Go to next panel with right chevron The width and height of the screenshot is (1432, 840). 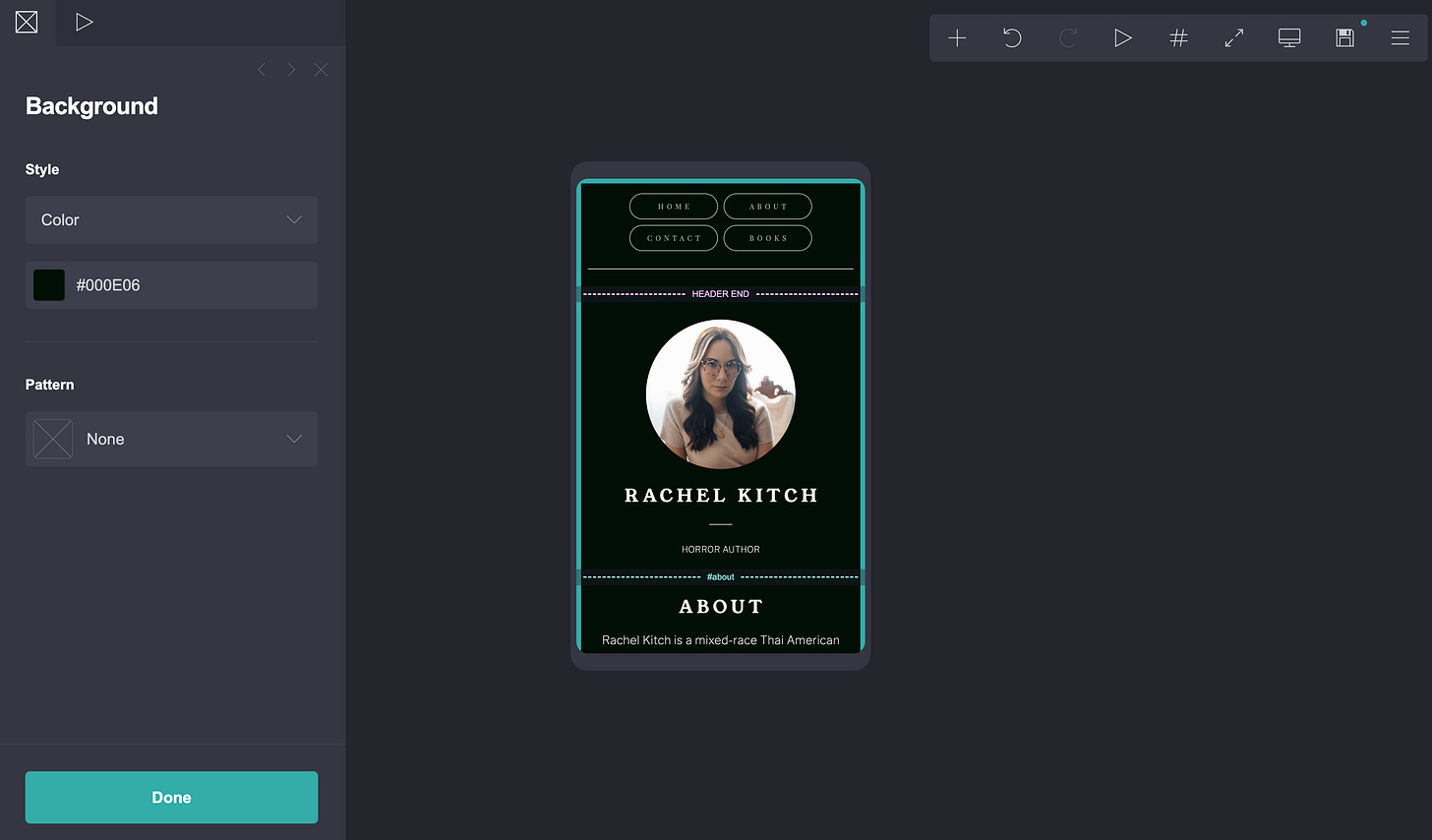coord(291,70)
